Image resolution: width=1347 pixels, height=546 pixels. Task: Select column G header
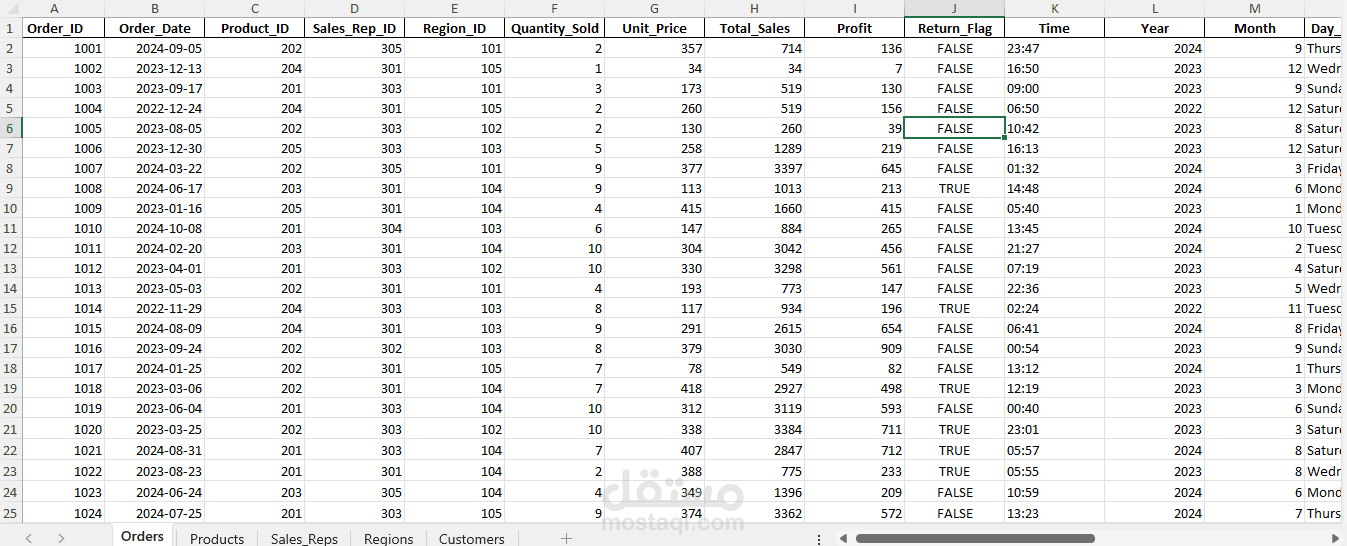coord(655,8)
